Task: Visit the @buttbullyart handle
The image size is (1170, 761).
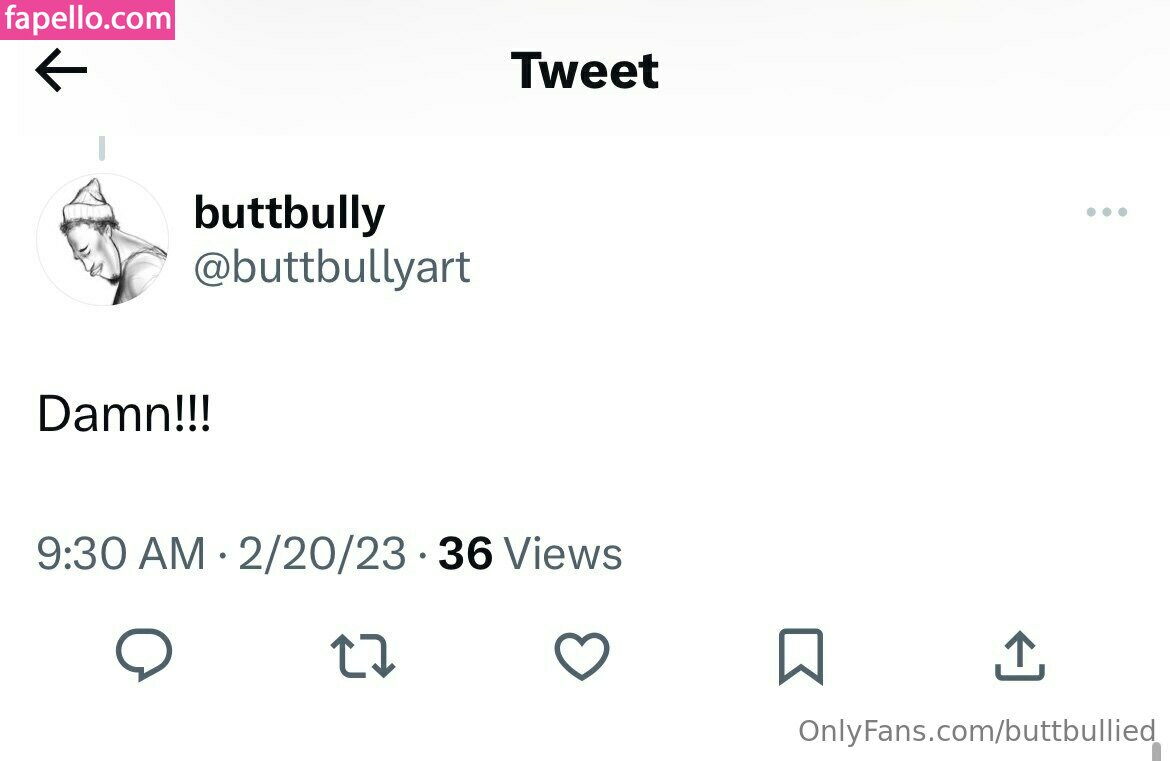Action: (x=332, y=267)
